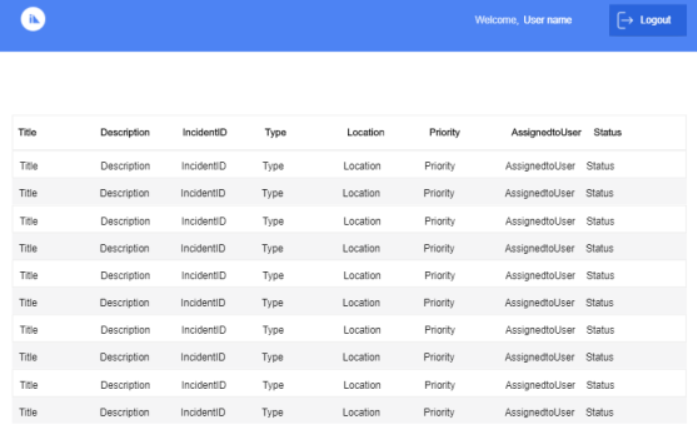697x448 pixels.
Task: Click the Type column header
Action: click(x=275, y=132)
